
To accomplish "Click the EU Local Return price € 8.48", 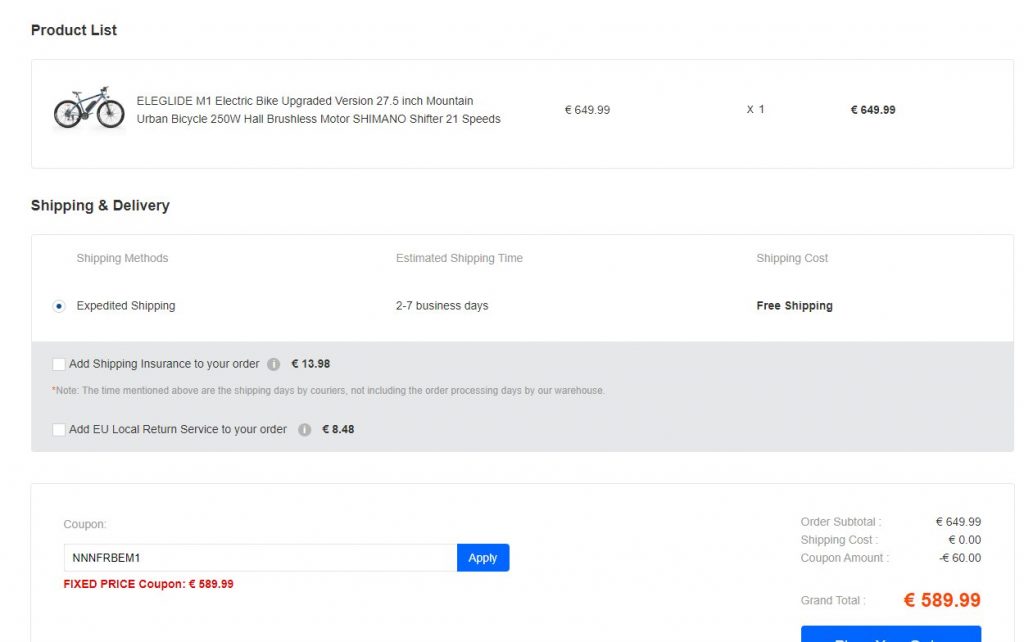I will (338, 429).
